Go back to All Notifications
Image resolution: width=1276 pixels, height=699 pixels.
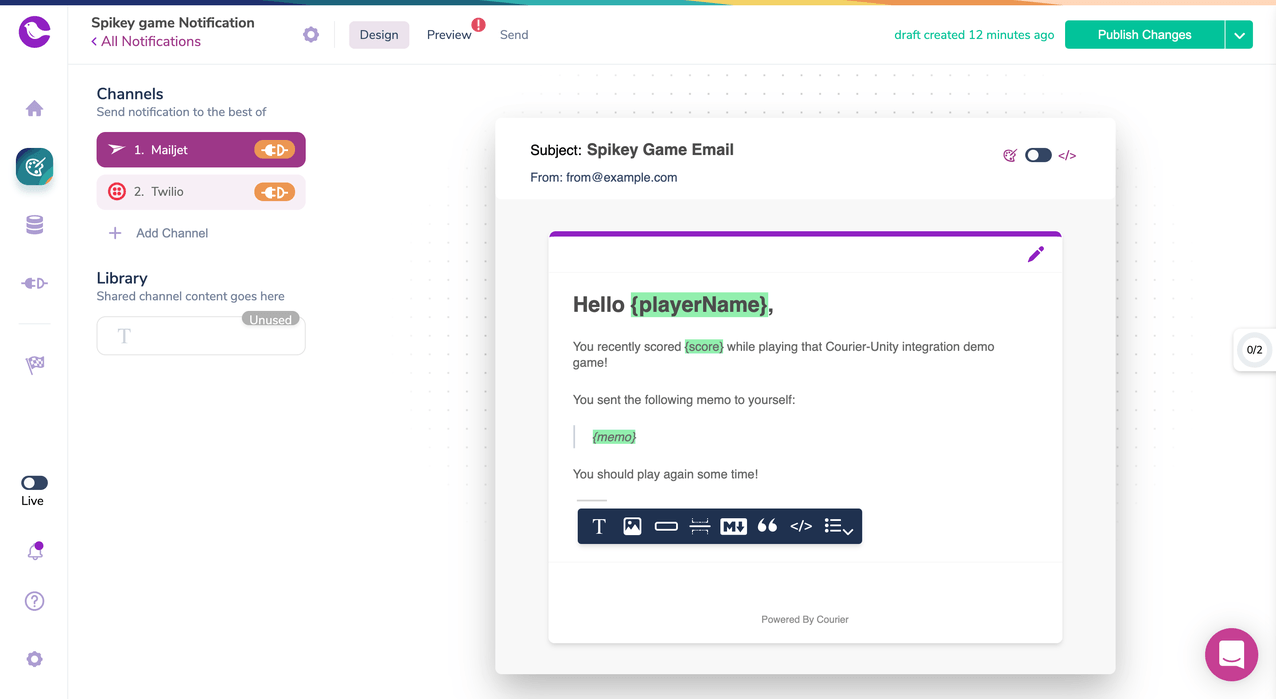pos(146,41)
